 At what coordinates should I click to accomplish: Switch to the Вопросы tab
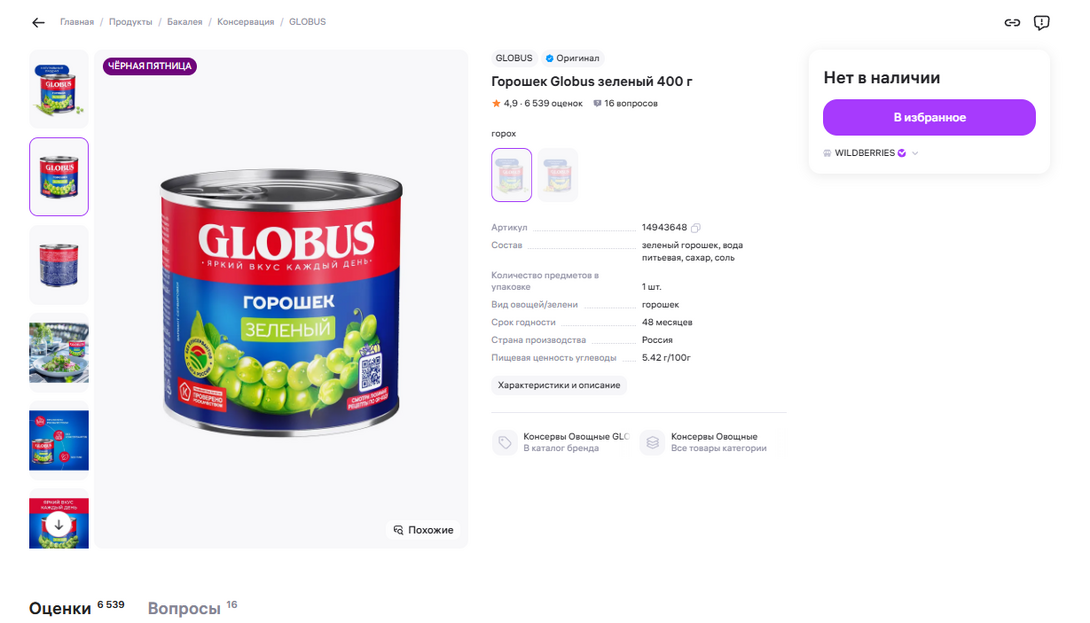coord(184,607)
